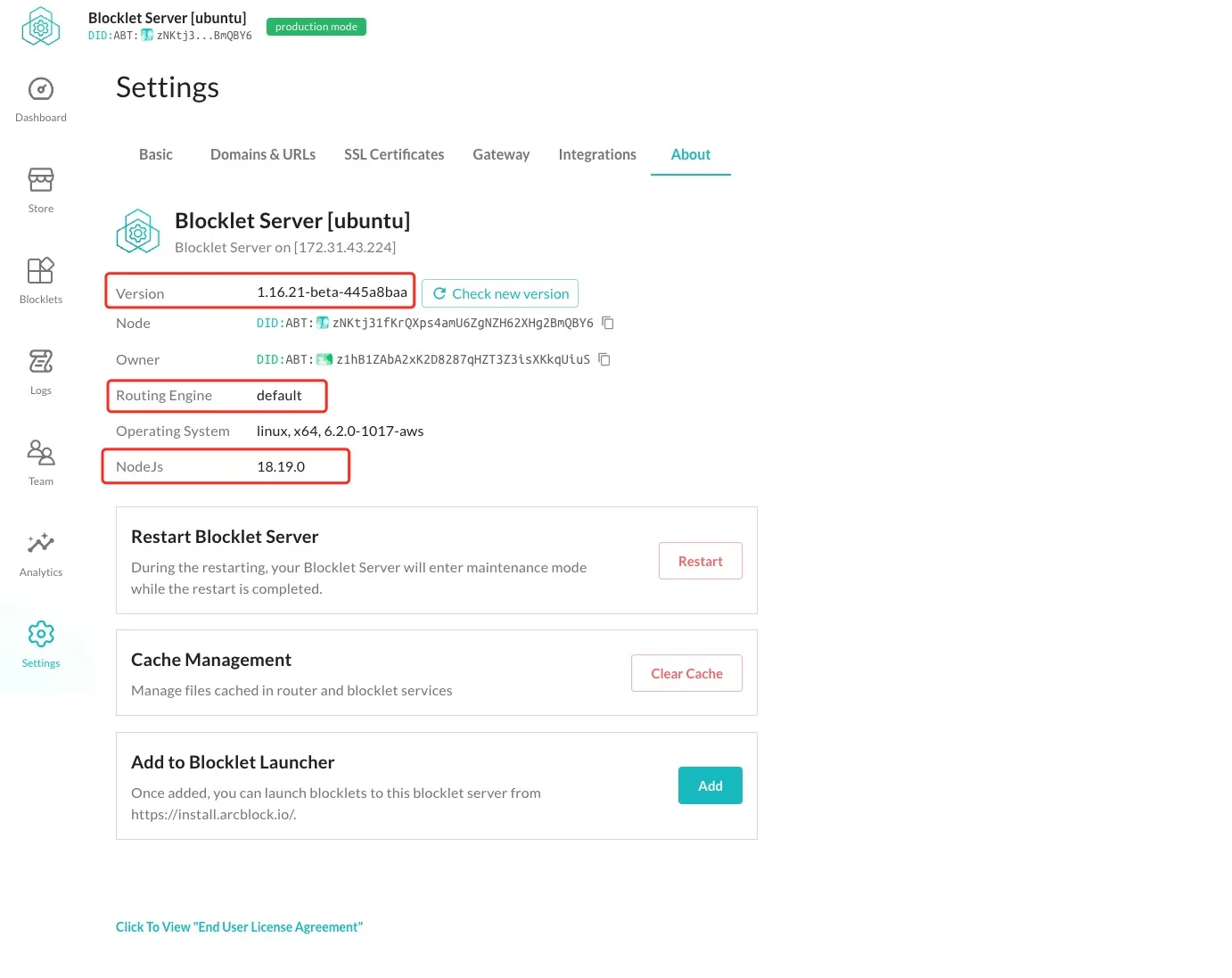
Task: Copy the Node DID address
Action: click(x=608, y=323)
